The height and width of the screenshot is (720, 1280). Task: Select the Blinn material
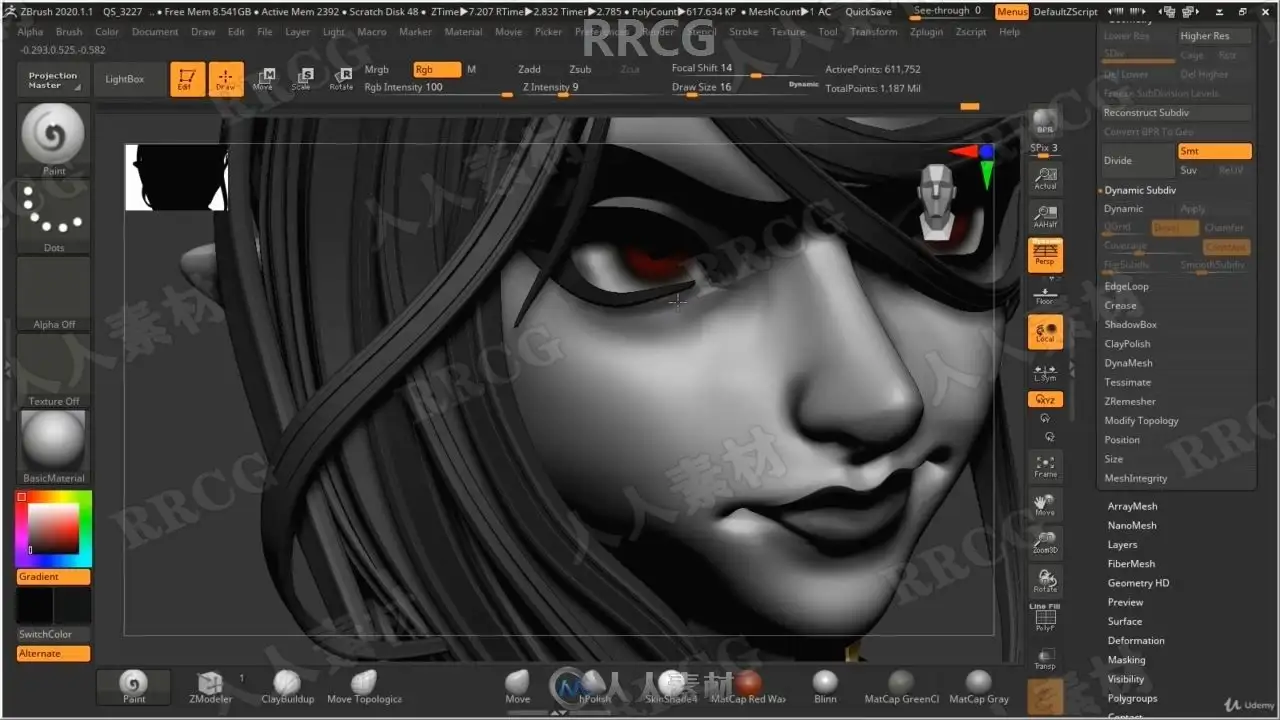[825, 687]
